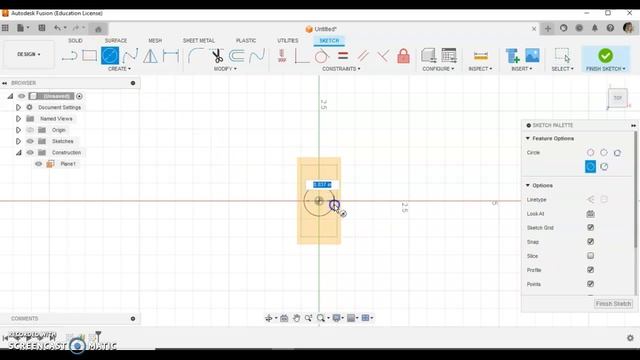Click the Insert Canvas image icon
The height and width of the screenshot is (360, 640).
tap(532, 56)
